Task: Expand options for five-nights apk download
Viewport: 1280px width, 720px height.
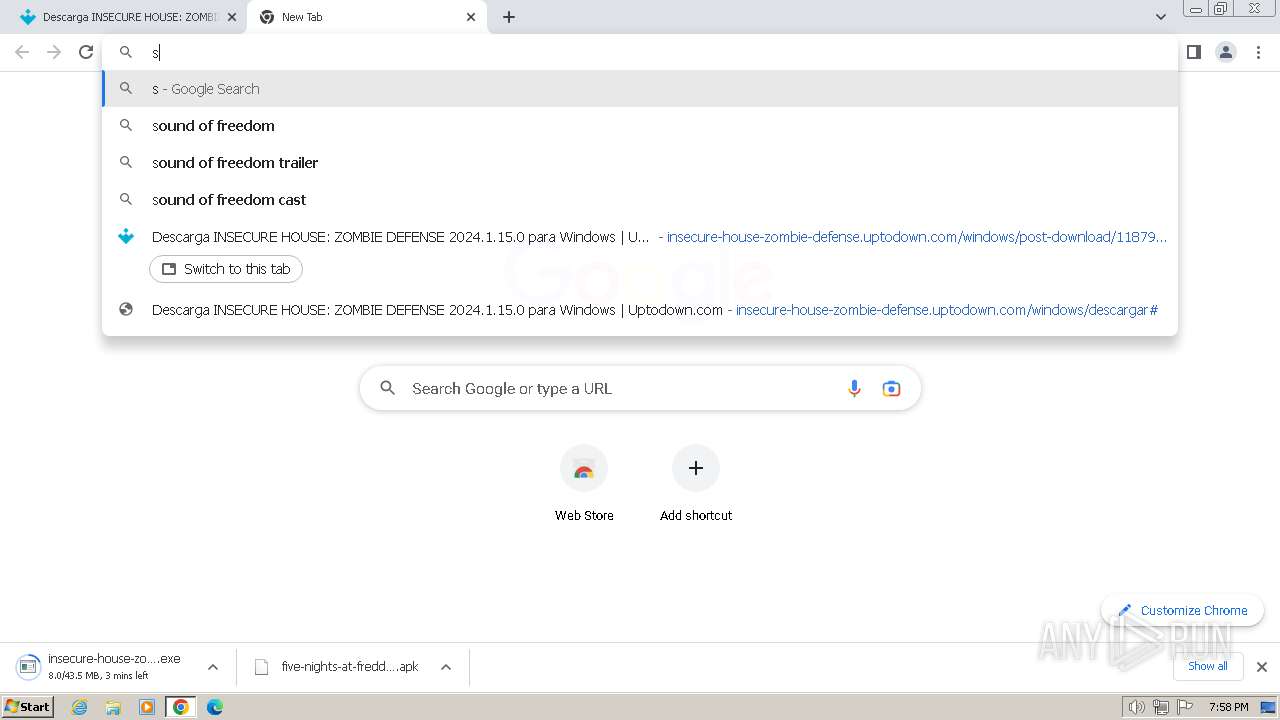Action: [x=446, y=667]
